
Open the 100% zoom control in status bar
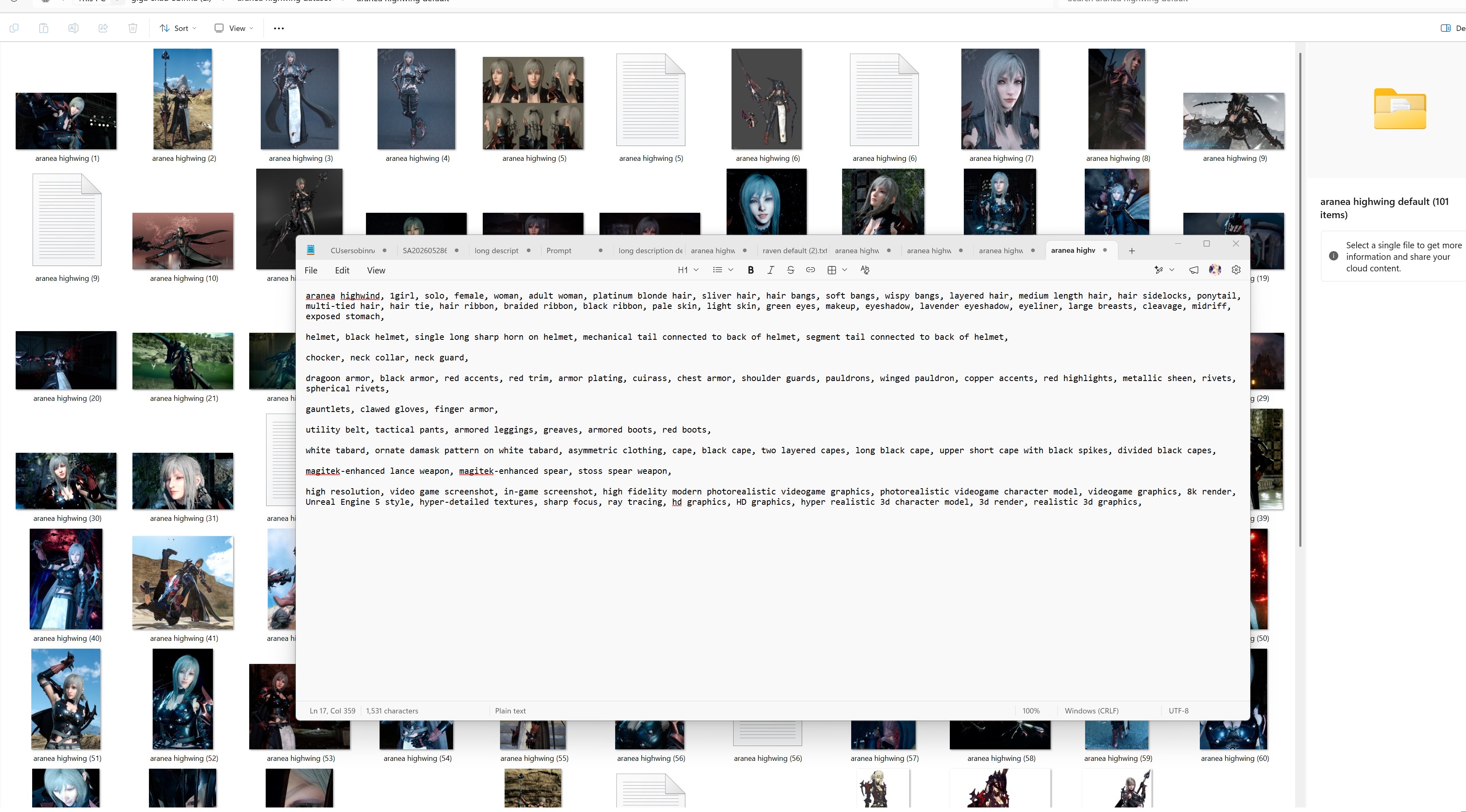pyautogui.click(x=1031, y=711)
